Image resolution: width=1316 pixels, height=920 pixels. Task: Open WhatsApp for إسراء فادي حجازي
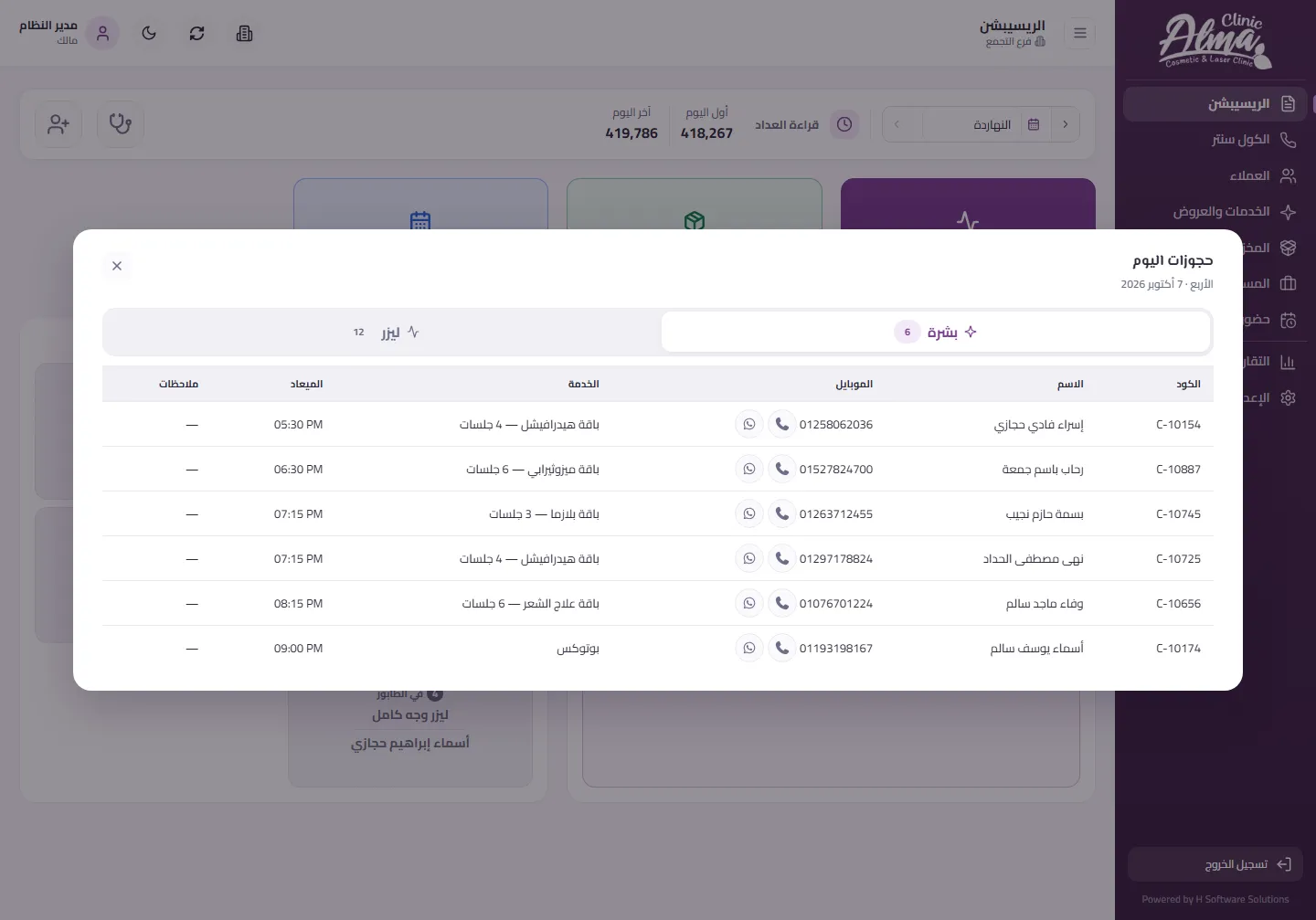(749, 424)
